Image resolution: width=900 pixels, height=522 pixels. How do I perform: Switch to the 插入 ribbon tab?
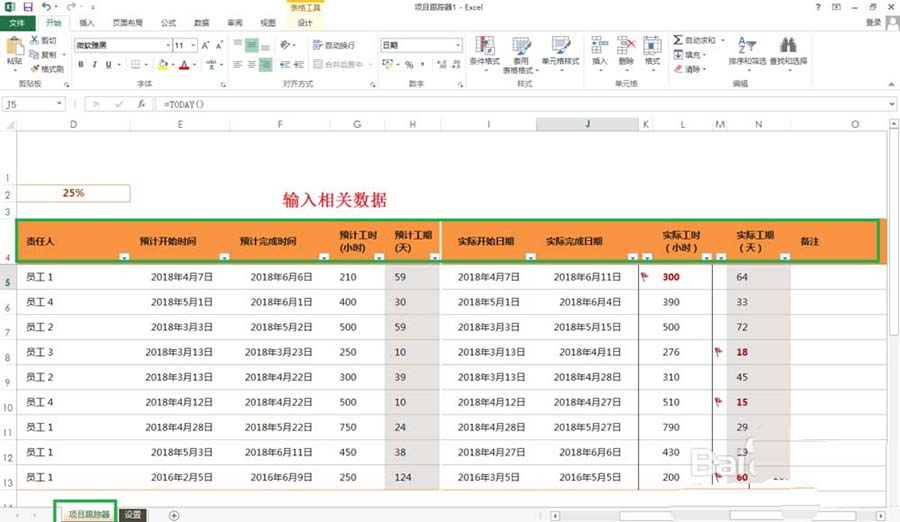(x=87, y=22)
